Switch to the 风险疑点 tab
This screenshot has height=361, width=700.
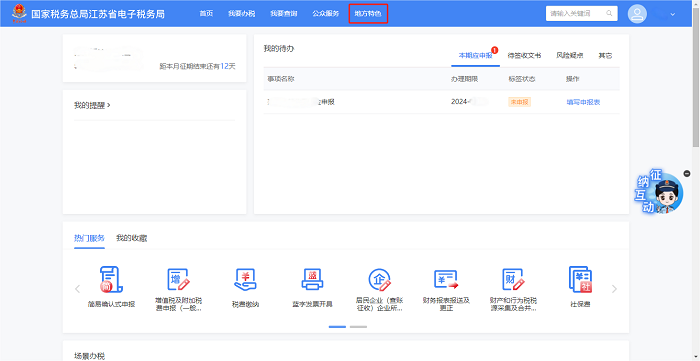(x=570, y=56)
